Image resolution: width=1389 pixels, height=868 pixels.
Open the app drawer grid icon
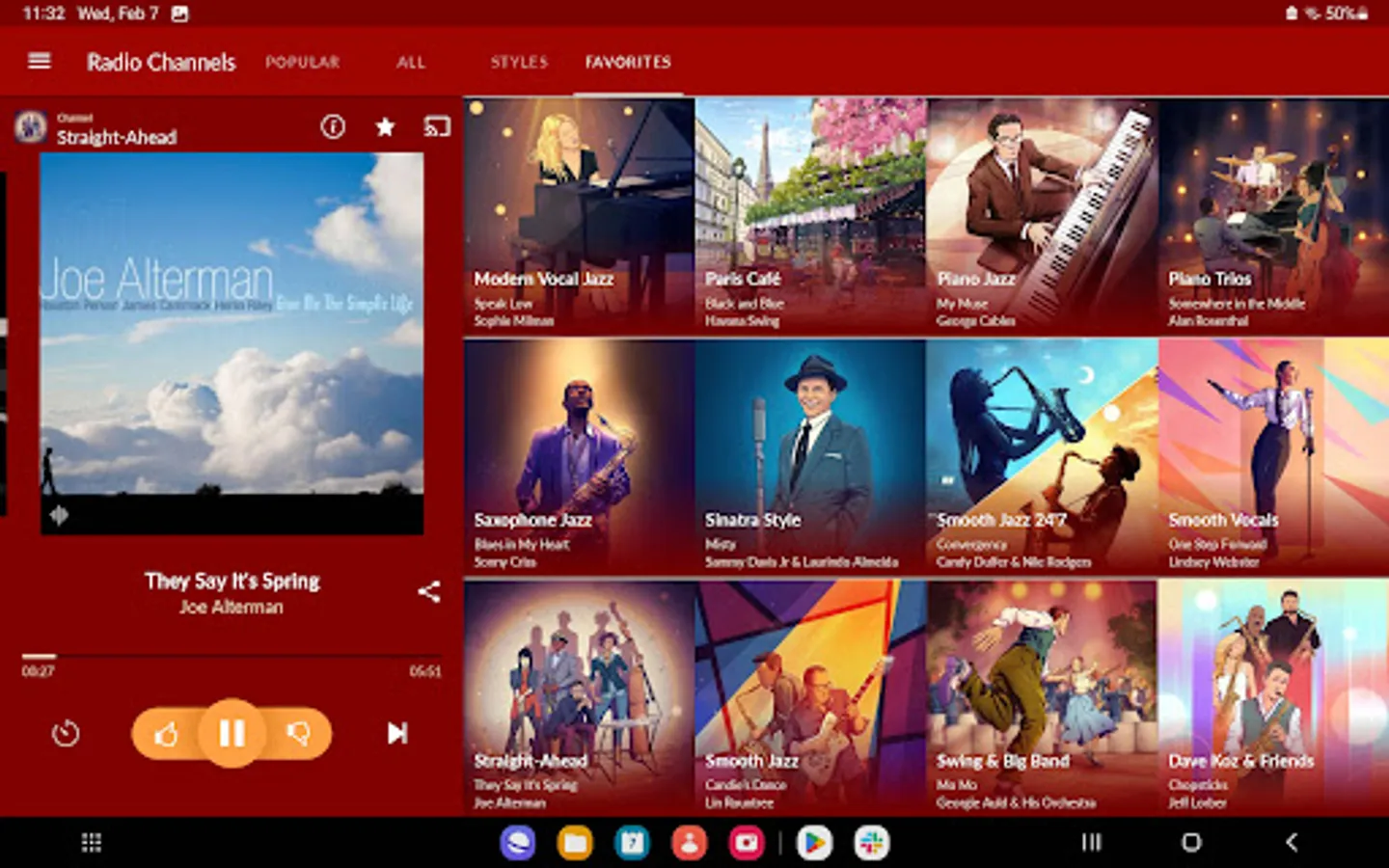pos(92,843)
